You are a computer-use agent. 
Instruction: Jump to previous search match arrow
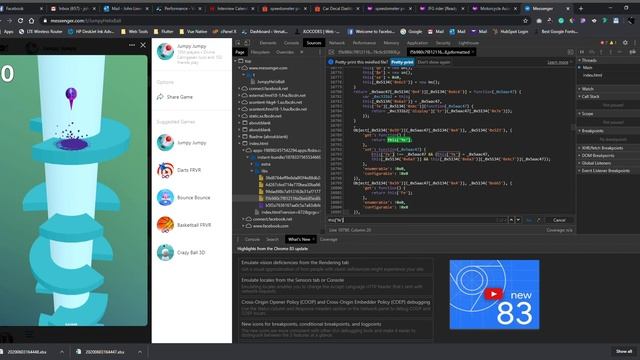pos(511,220)
